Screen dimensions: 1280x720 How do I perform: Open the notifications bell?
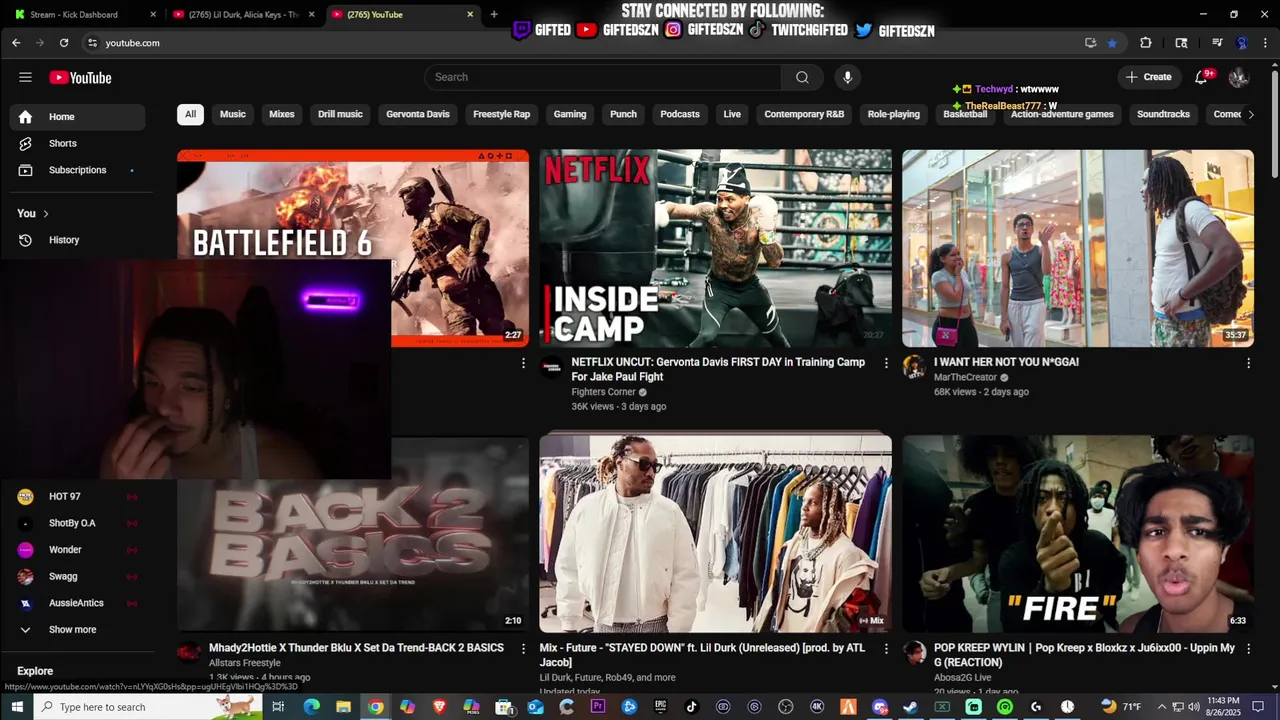(1202, 77)
